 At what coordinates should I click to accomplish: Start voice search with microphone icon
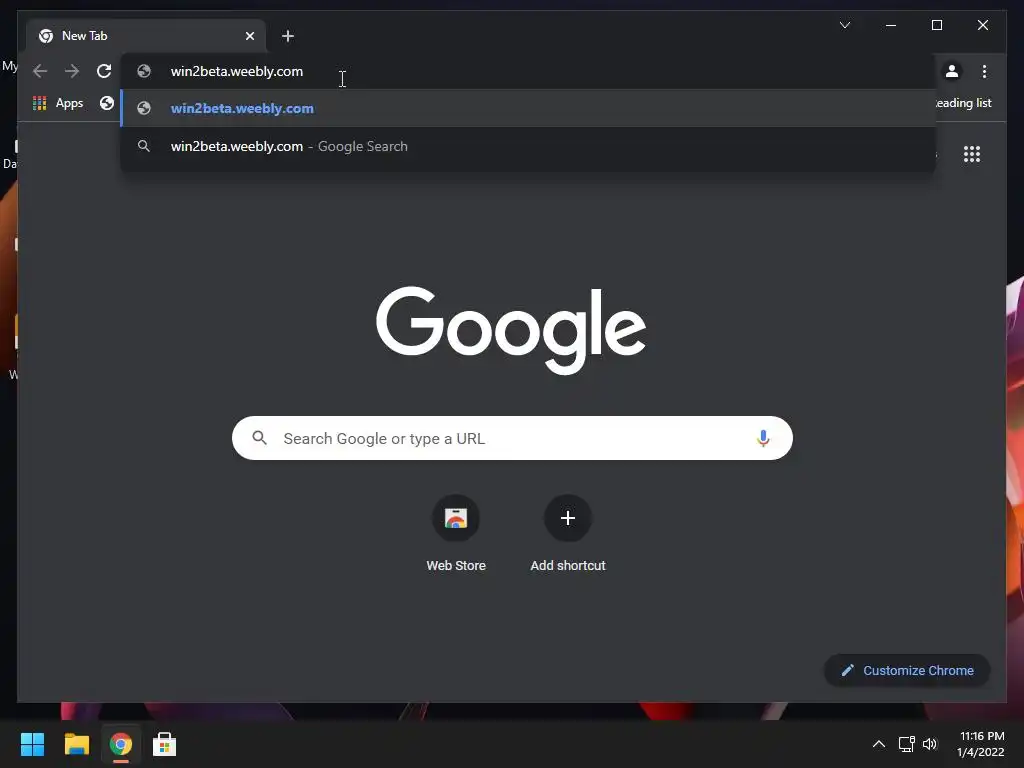763,438
